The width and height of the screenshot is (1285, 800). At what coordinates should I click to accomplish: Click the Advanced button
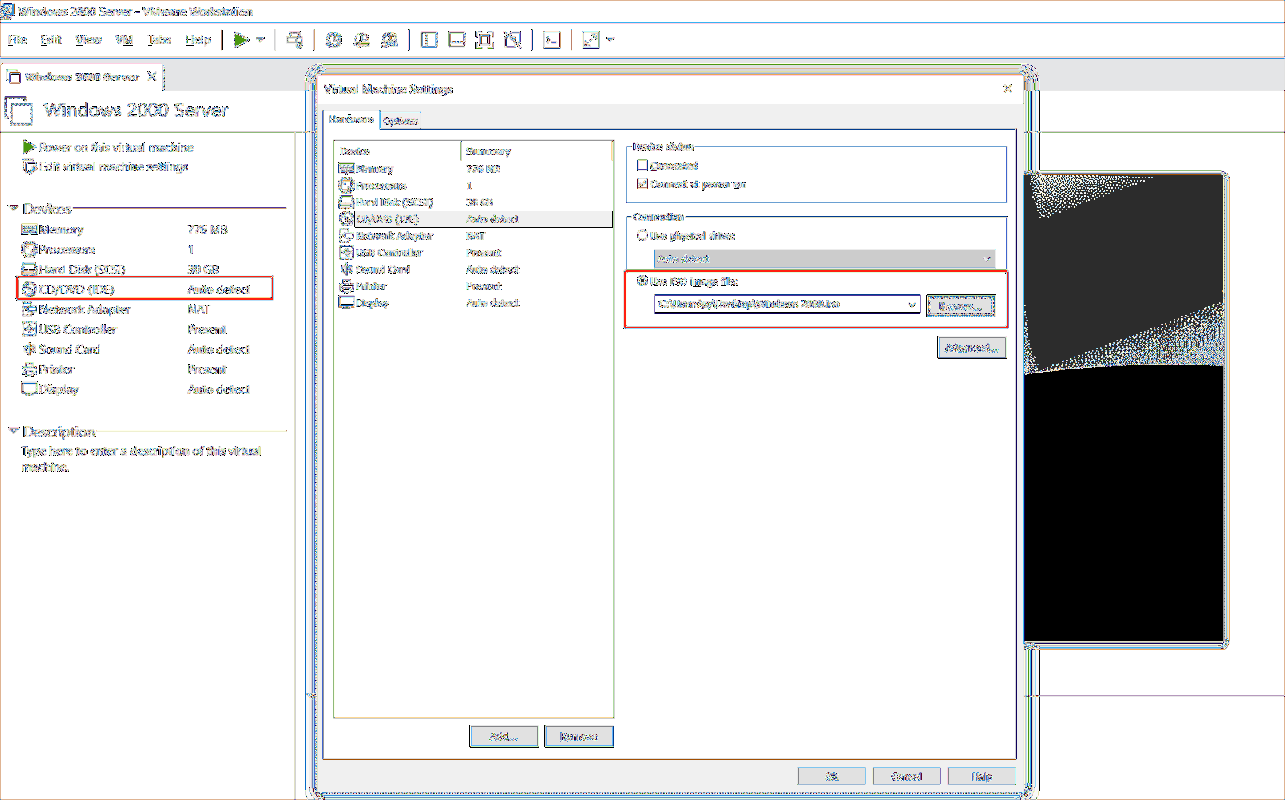click(x=971, y=348)
